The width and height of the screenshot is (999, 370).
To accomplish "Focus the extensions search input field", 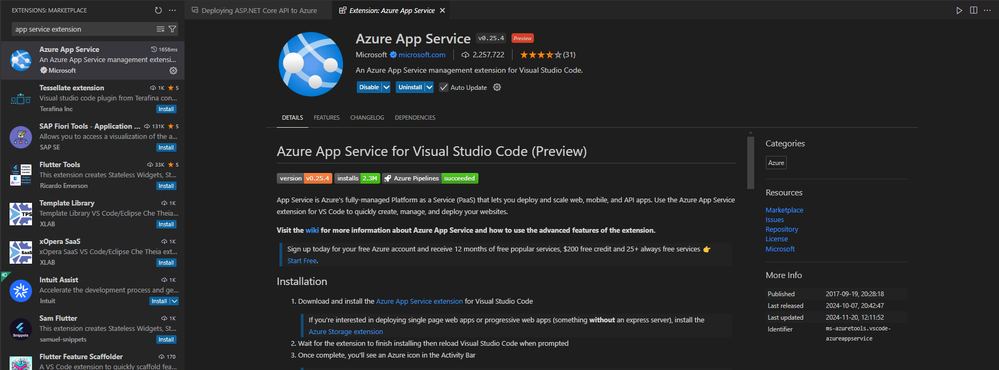I will [x=83, y=29].
